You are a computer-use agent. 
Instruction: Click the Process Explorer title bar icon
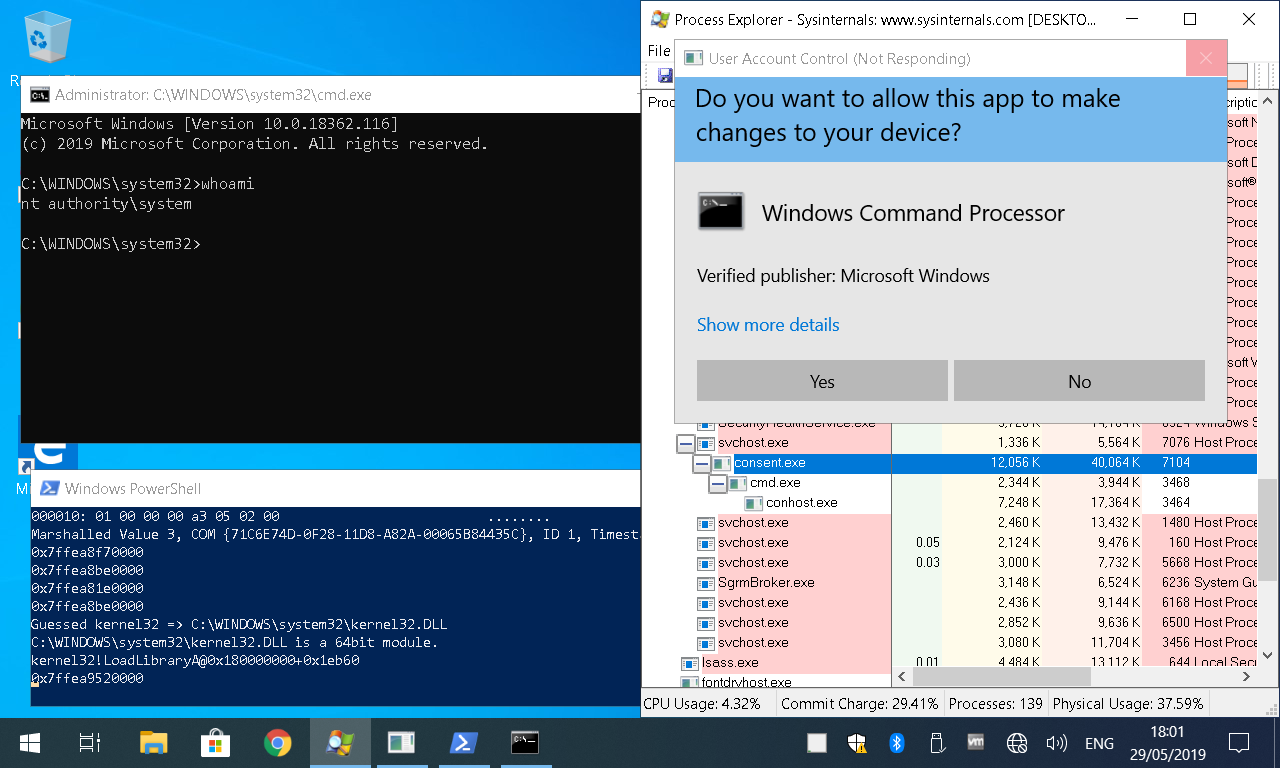tap(659, 19)
